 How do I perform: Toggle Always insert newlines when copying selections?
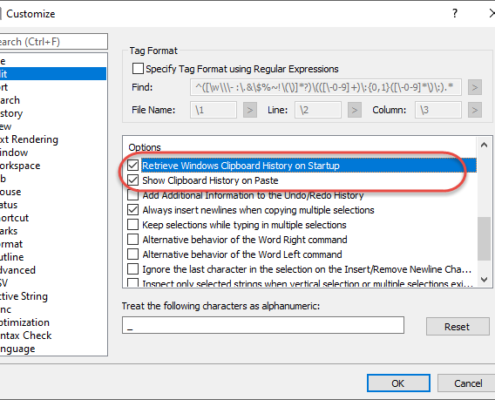133,210
